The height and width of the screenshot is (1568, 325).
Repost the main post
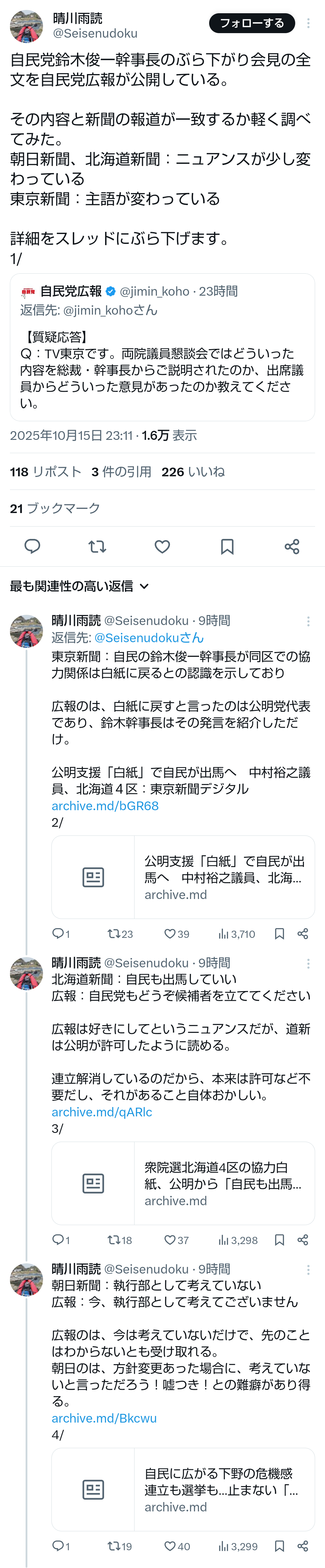pos(97,546)
